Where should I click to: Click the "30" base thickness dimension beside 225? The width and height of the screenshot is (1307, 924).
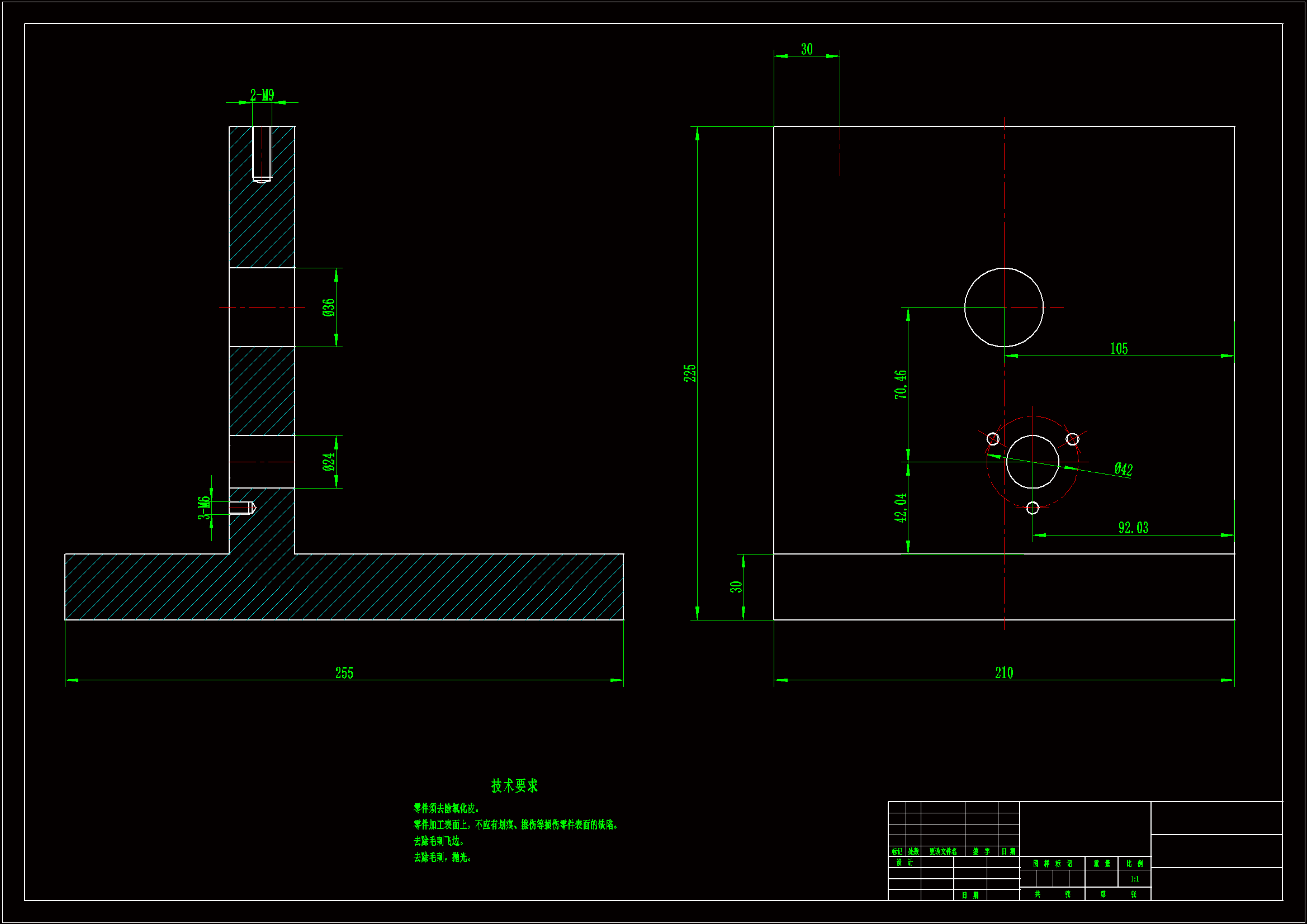pos(736,586)
